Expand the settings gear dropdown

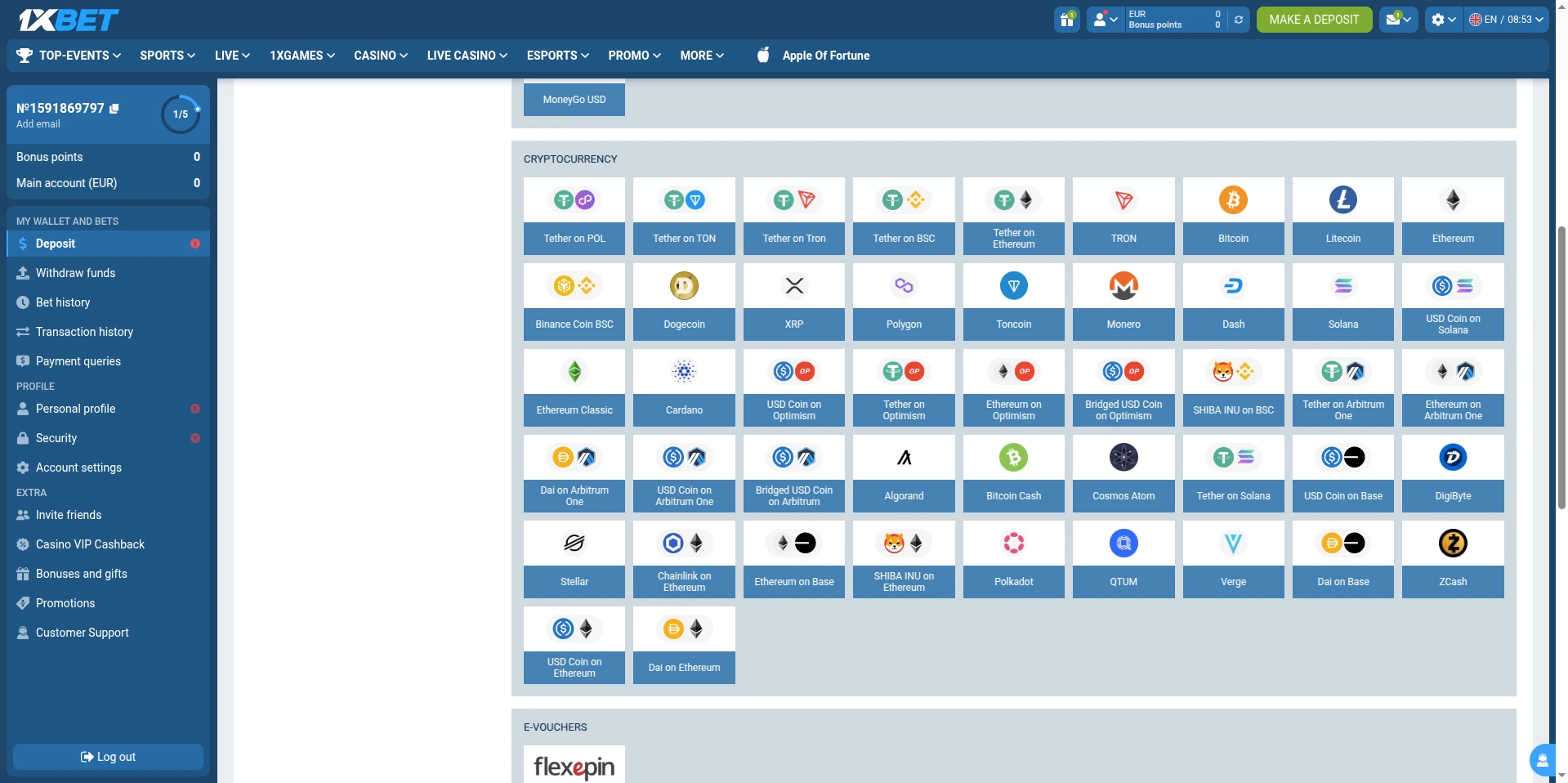(1444, 20)
